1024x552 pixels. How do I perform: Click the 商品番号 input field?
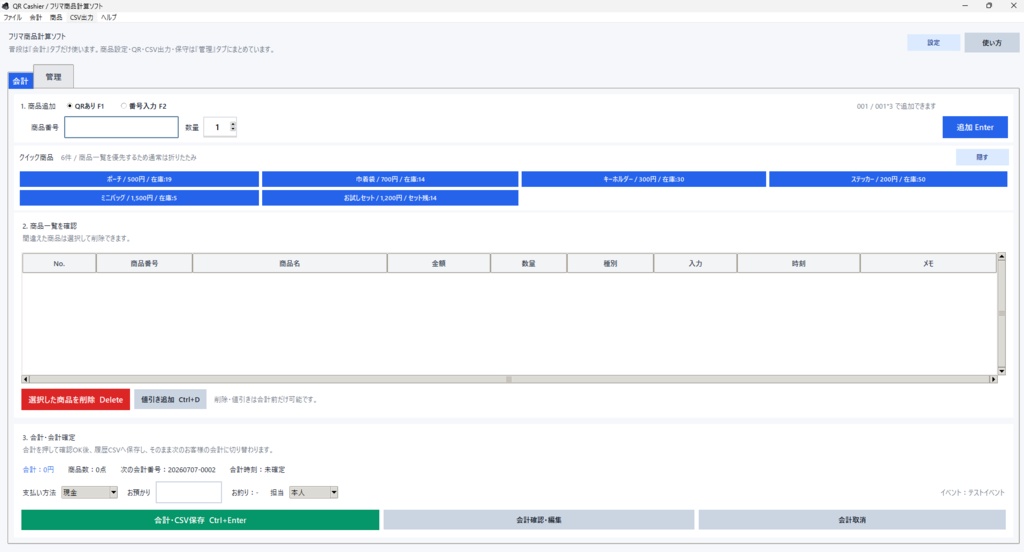121,127
